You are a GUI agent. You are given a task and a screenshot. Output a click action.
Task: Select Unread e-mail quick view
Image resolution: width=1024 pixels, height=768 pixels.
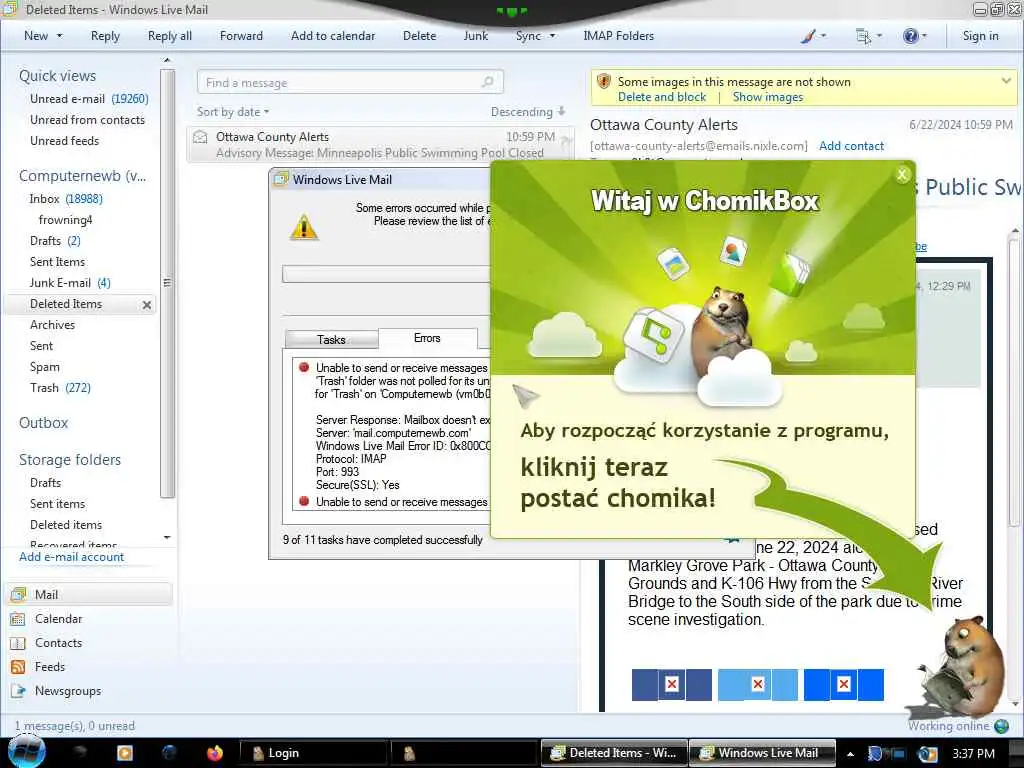click(89, 99)
